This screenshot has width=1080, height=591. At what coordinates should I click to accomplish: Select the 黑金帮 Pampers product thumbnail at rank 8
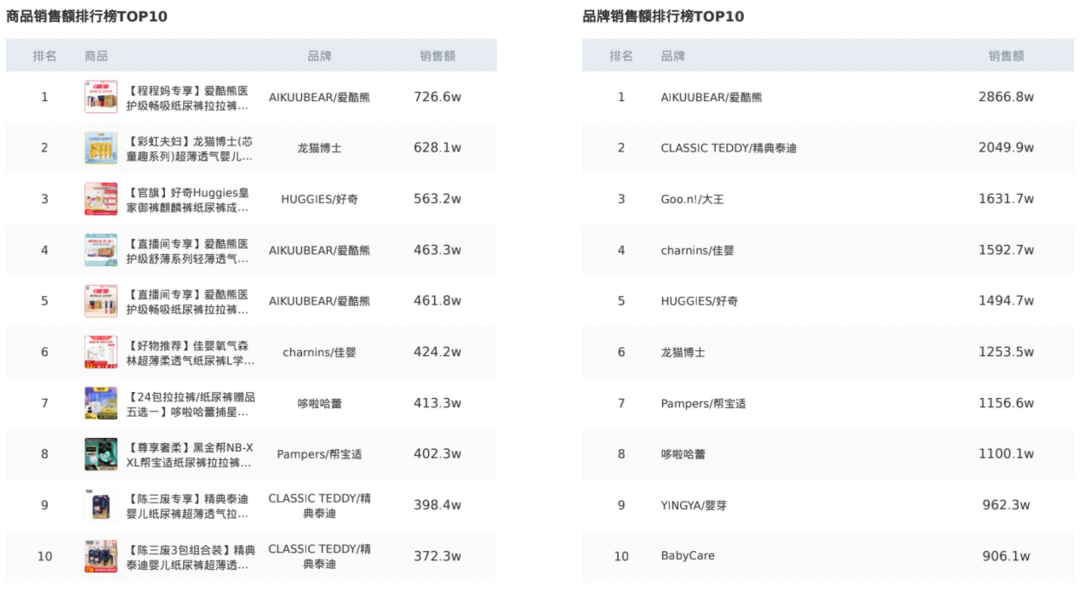[101, 454]
